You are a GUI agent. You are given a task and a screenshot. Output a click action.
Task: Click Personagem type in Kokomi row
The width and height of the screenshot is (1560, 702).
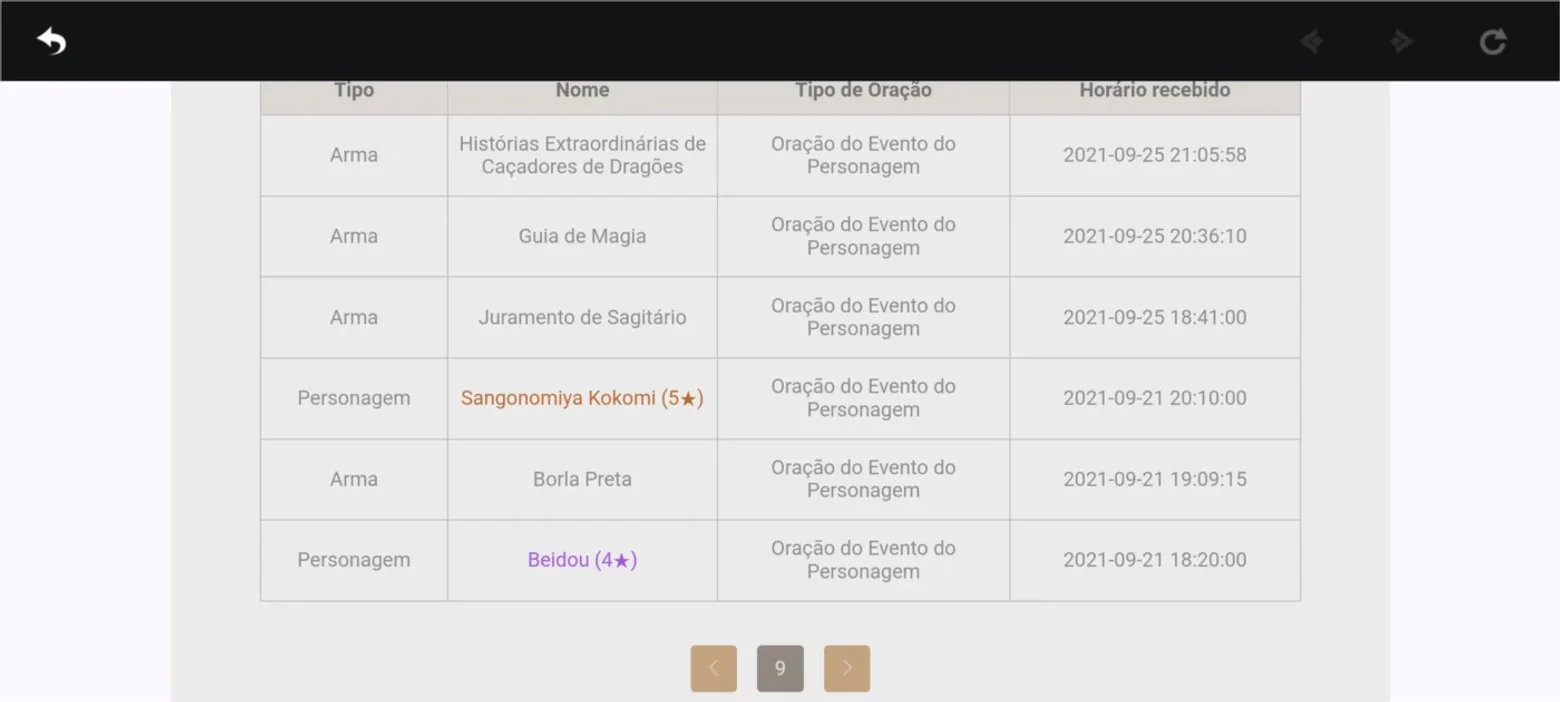point(354,398)
